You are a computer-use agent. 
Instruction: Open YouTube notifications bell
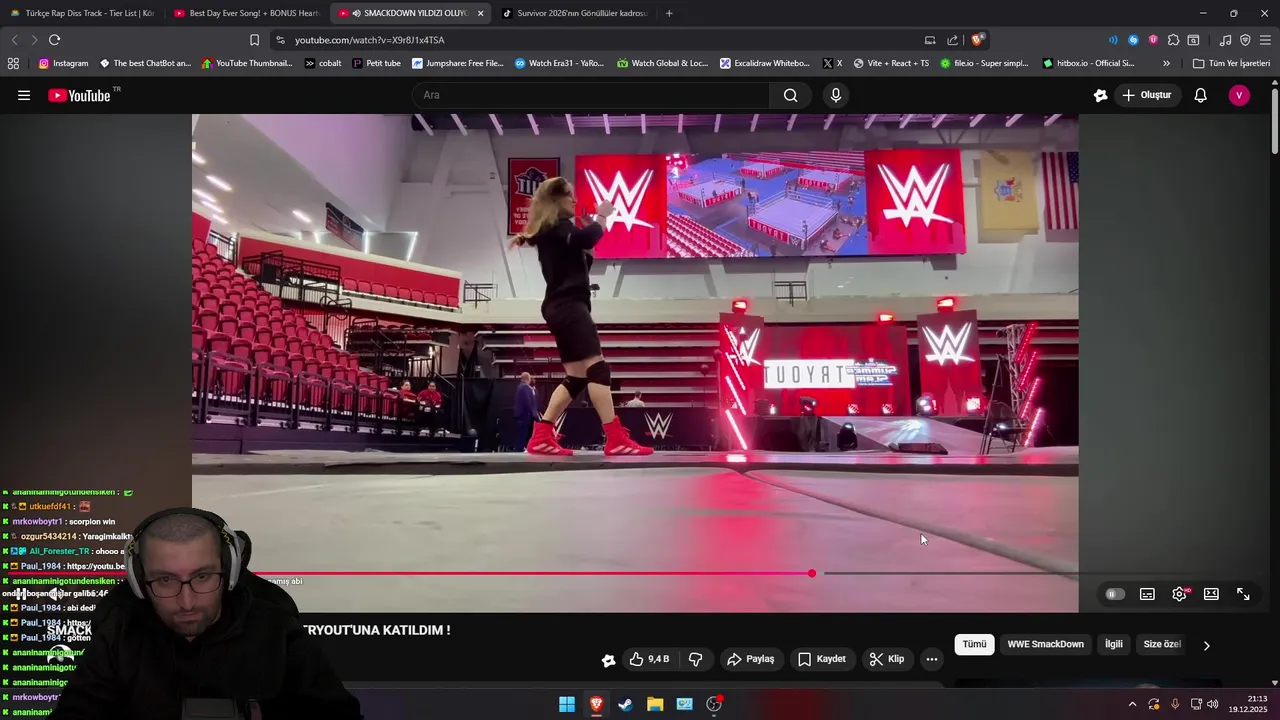(x=1201, y=95)
